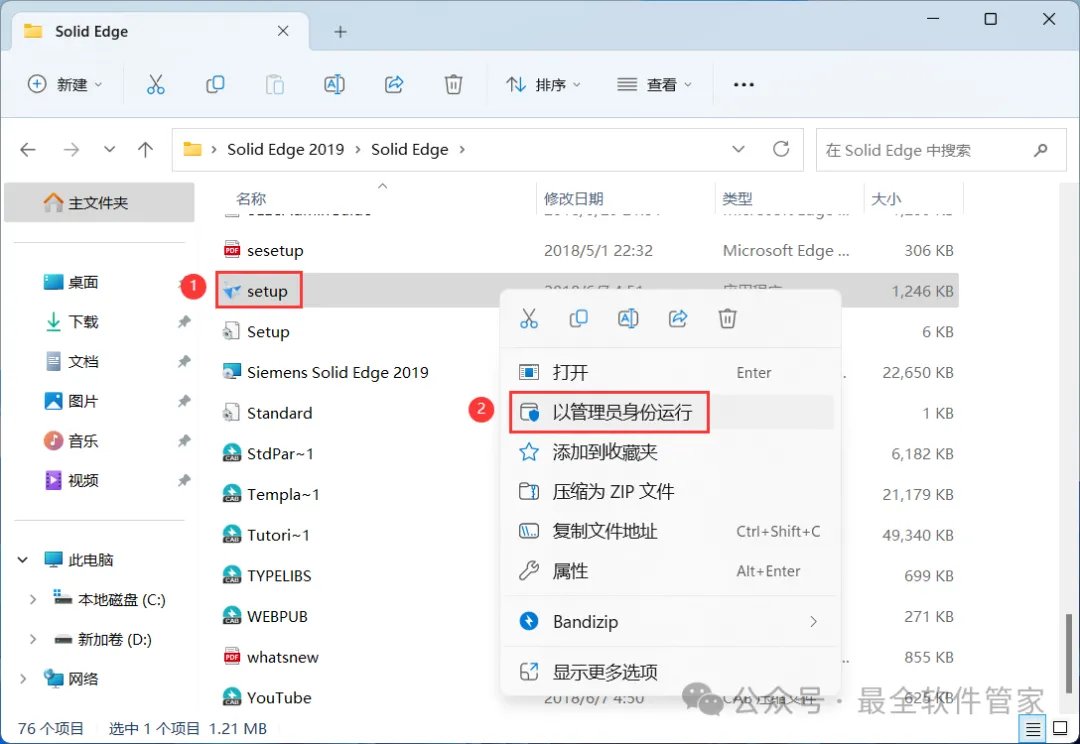The height and width of the screenshot is (744, 1080).
Task: Open recent locations dropdown arrow
Action: coord(110,149)
